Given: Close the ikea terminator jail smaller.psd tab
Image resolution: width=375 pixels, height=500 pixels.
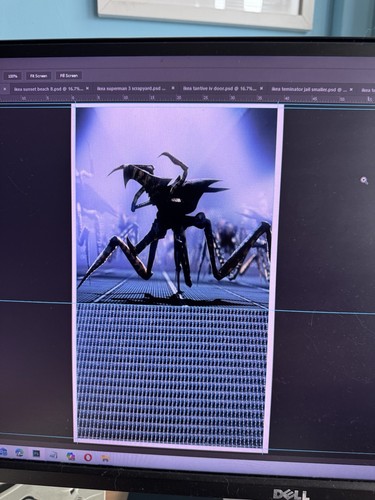Looking at the screenshot, I should tap(351, 90).
